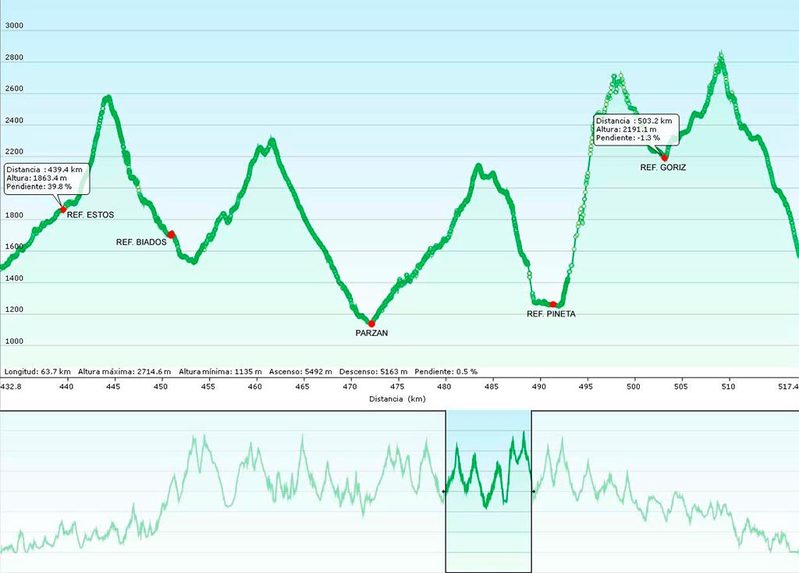Click the REF. ESTOS text label
This screenshot has height=573, width=799.
point(91,215)
